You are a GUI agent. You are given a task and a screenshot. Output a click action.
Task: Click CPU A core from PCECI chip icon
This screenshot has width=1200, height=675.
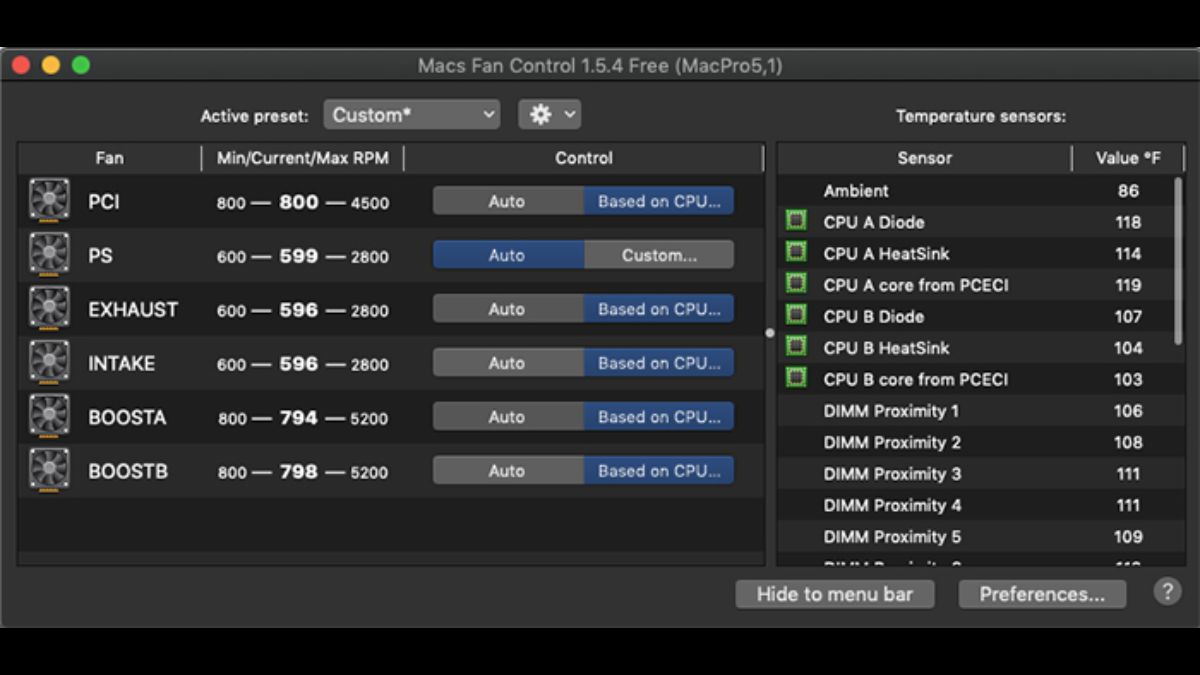[796, 284]
